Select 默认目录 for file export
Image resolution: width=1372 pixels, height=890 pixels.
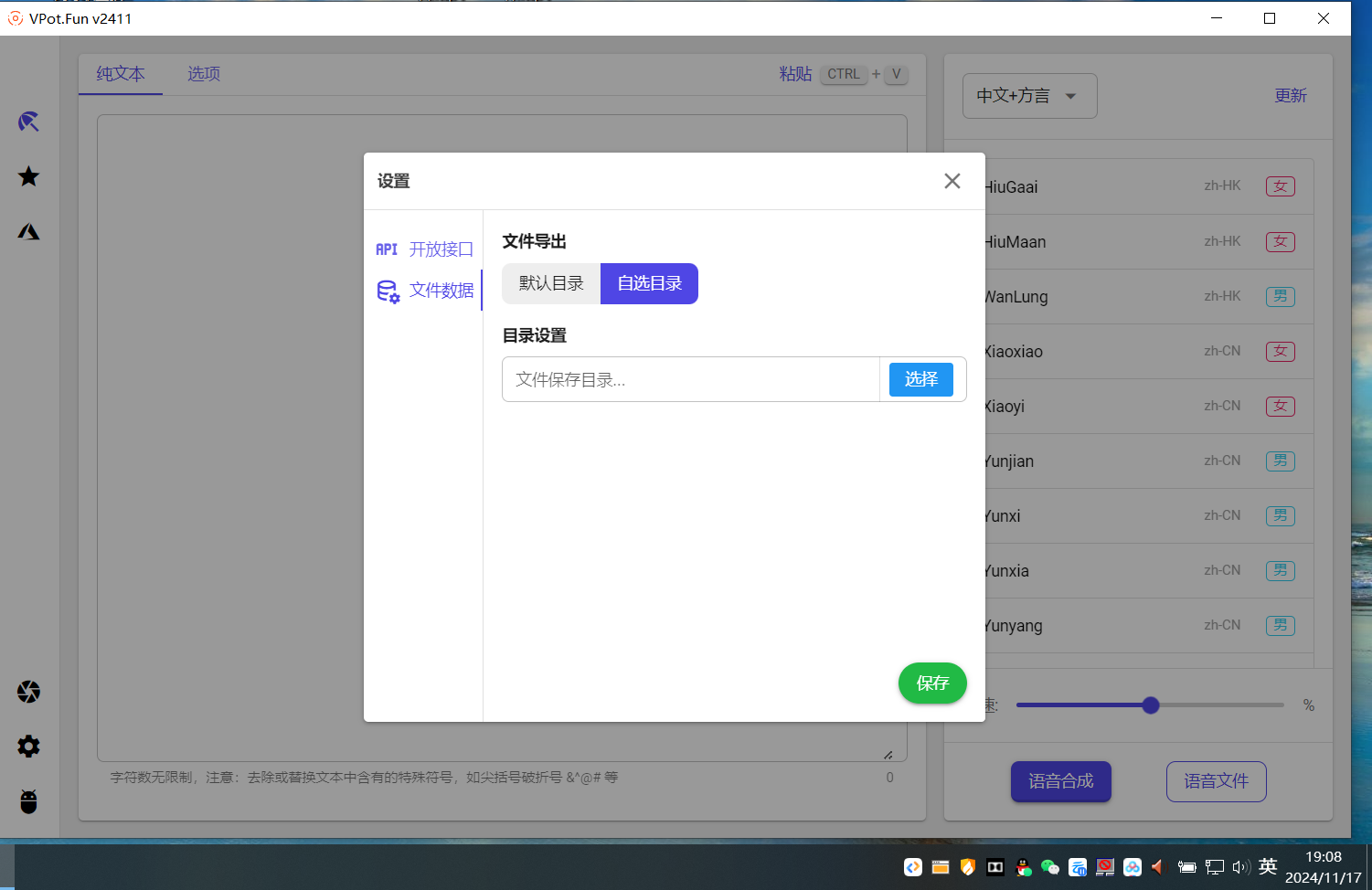click(x=550, y=283)
